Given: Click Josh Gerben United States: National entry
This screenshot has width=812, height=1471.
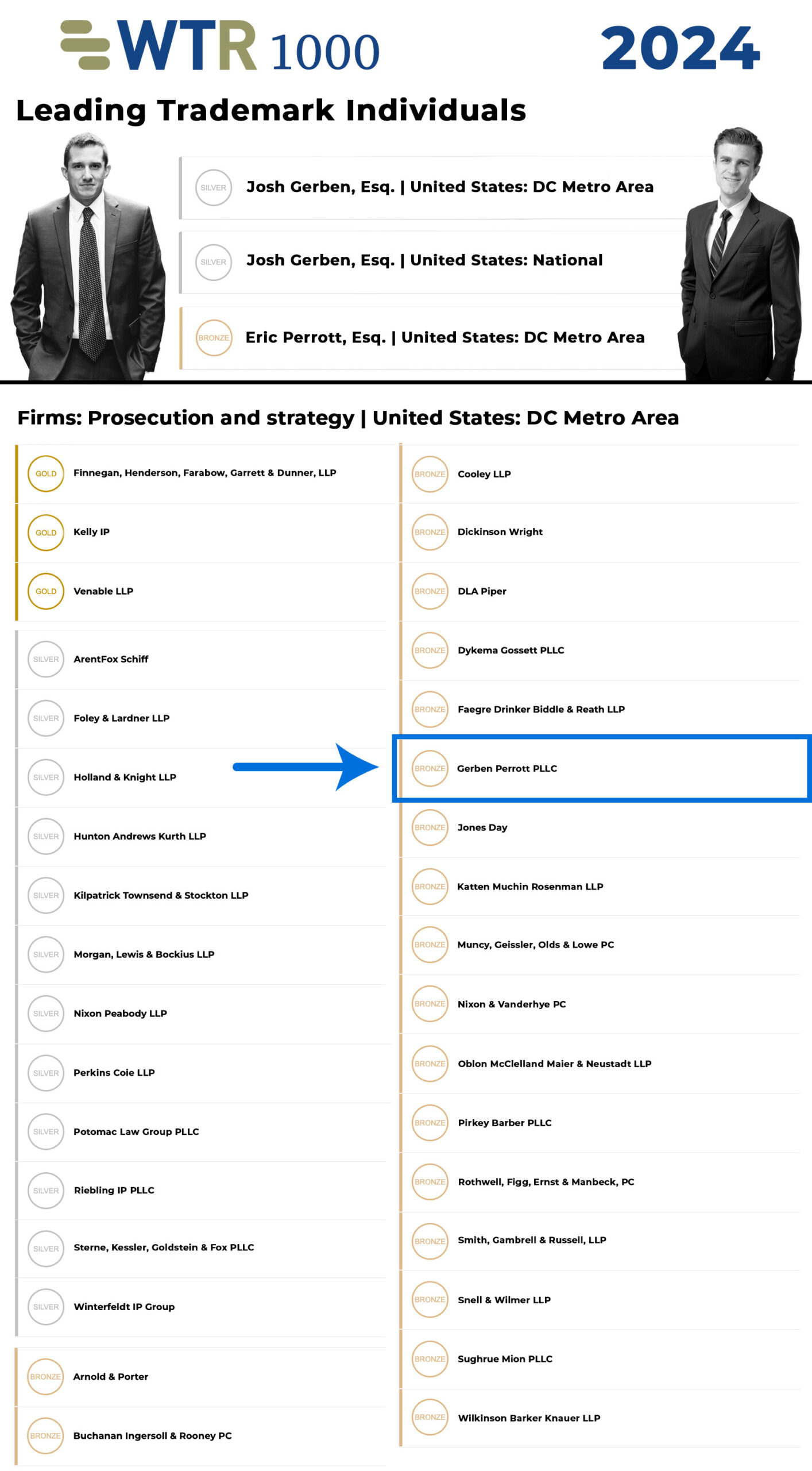Looking at the screenshot, I should (x=424, y=260).
